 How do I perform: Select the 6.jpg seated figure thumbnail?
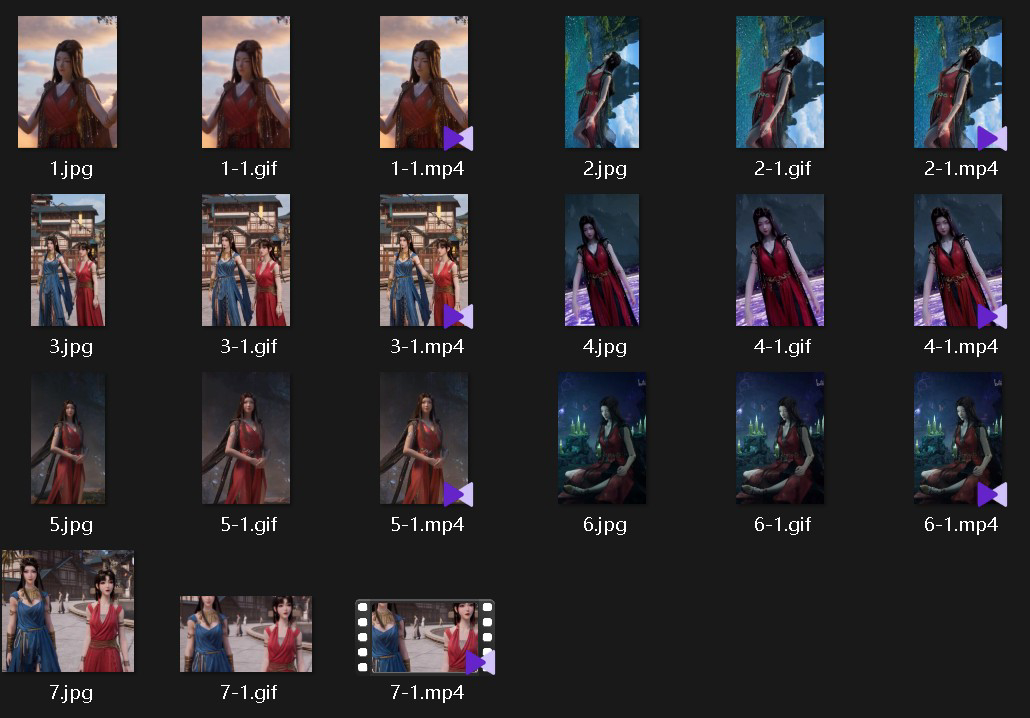tap(602, 438)
